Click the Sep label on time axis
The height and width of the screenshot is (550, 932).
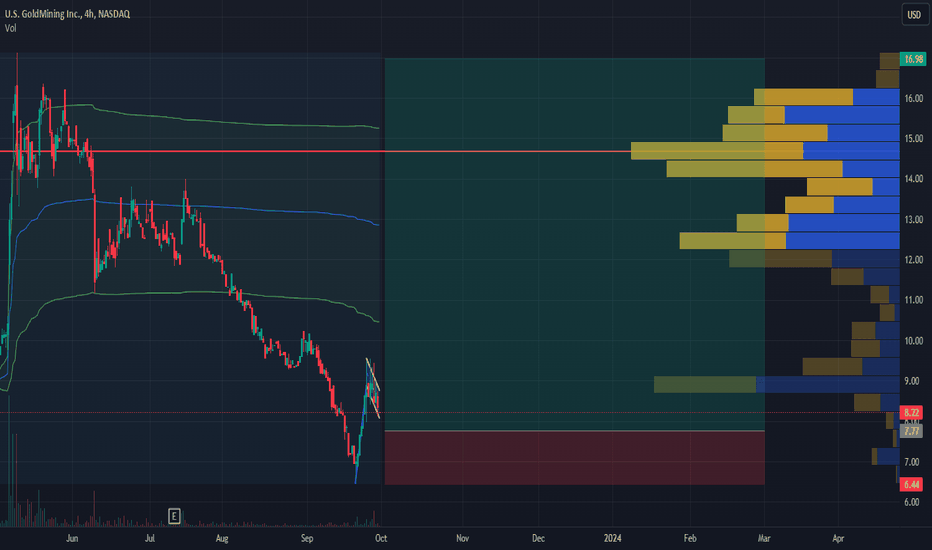[x=307, y=538]
